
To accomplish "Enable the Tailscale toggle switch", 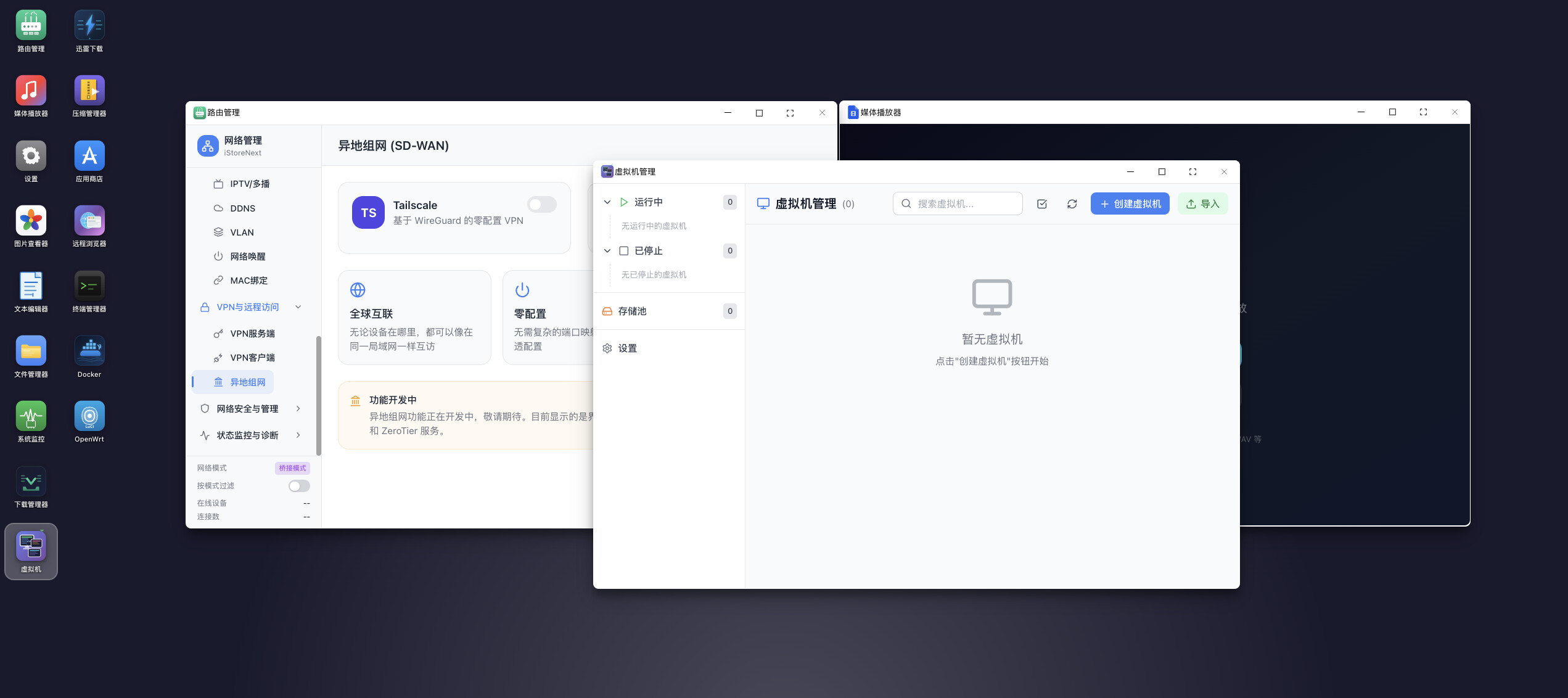I will pos(541,205).
